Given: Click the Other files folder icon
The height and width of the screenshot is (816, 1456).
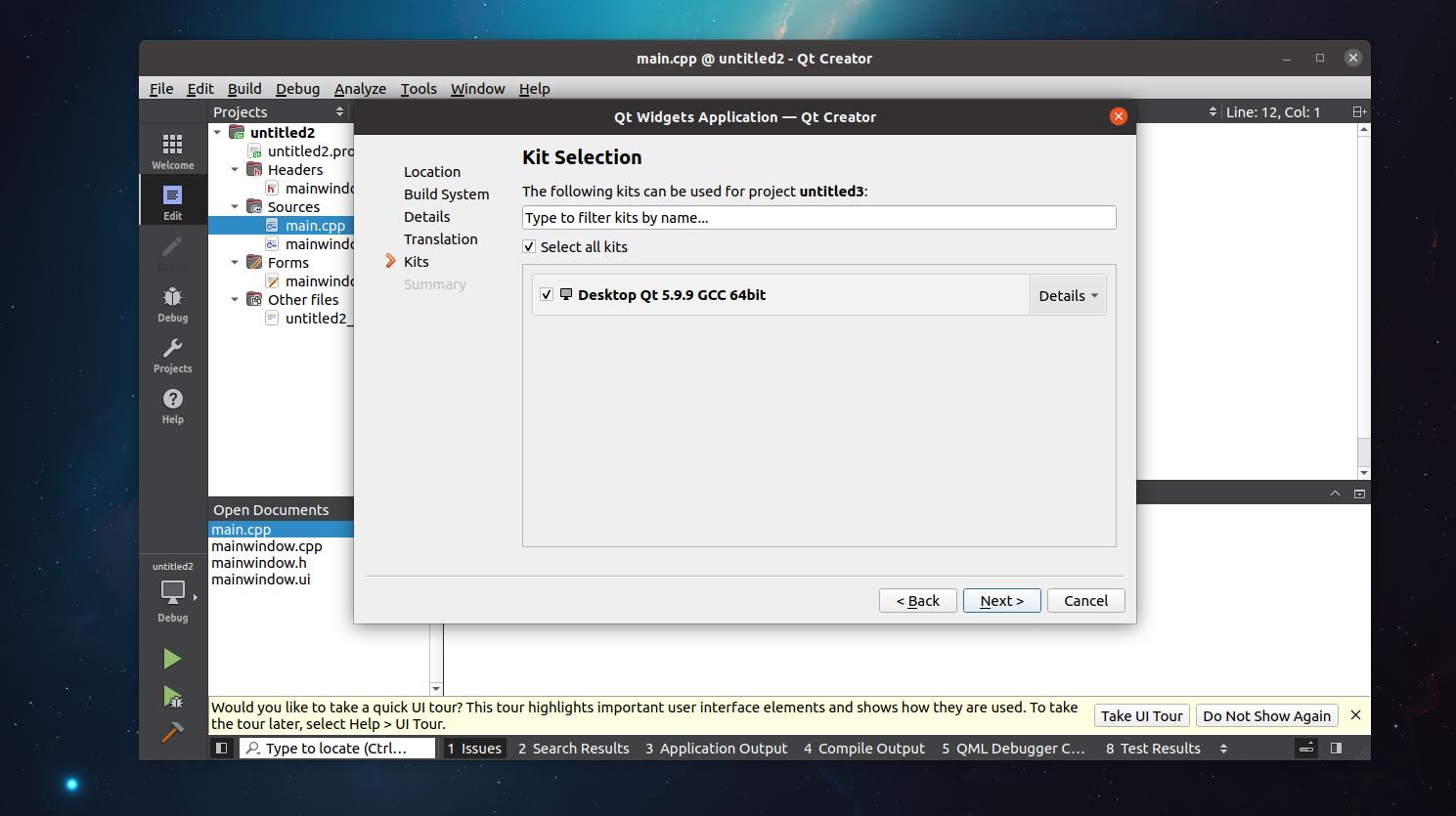Looking at the screenshot, I should [x=254, y=299].
